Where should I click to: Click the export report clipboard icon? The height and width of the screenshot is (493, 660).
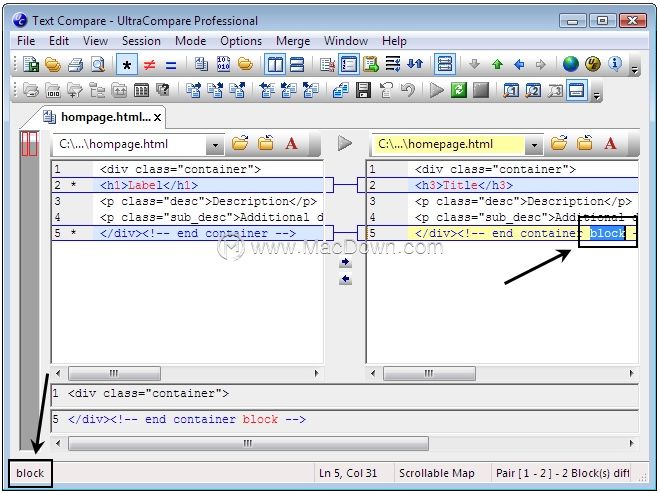pyautogui.click(x=371, y=64)
